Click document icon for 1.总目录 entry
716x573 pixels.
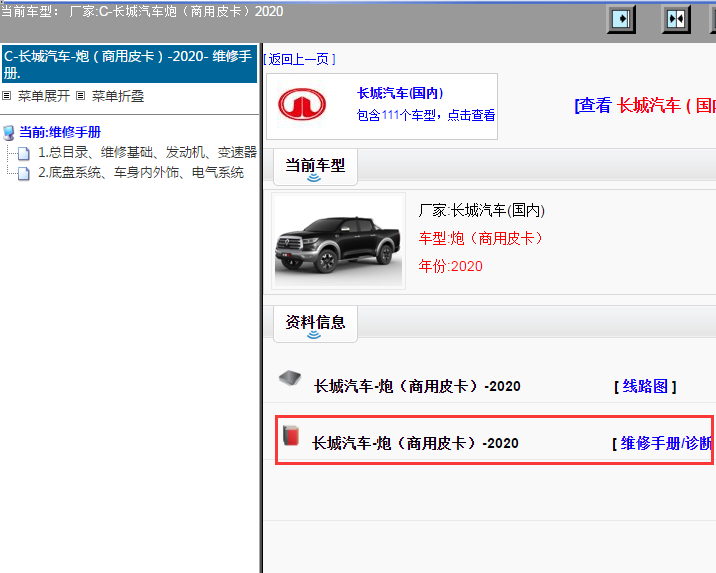(x=24, y=153)
